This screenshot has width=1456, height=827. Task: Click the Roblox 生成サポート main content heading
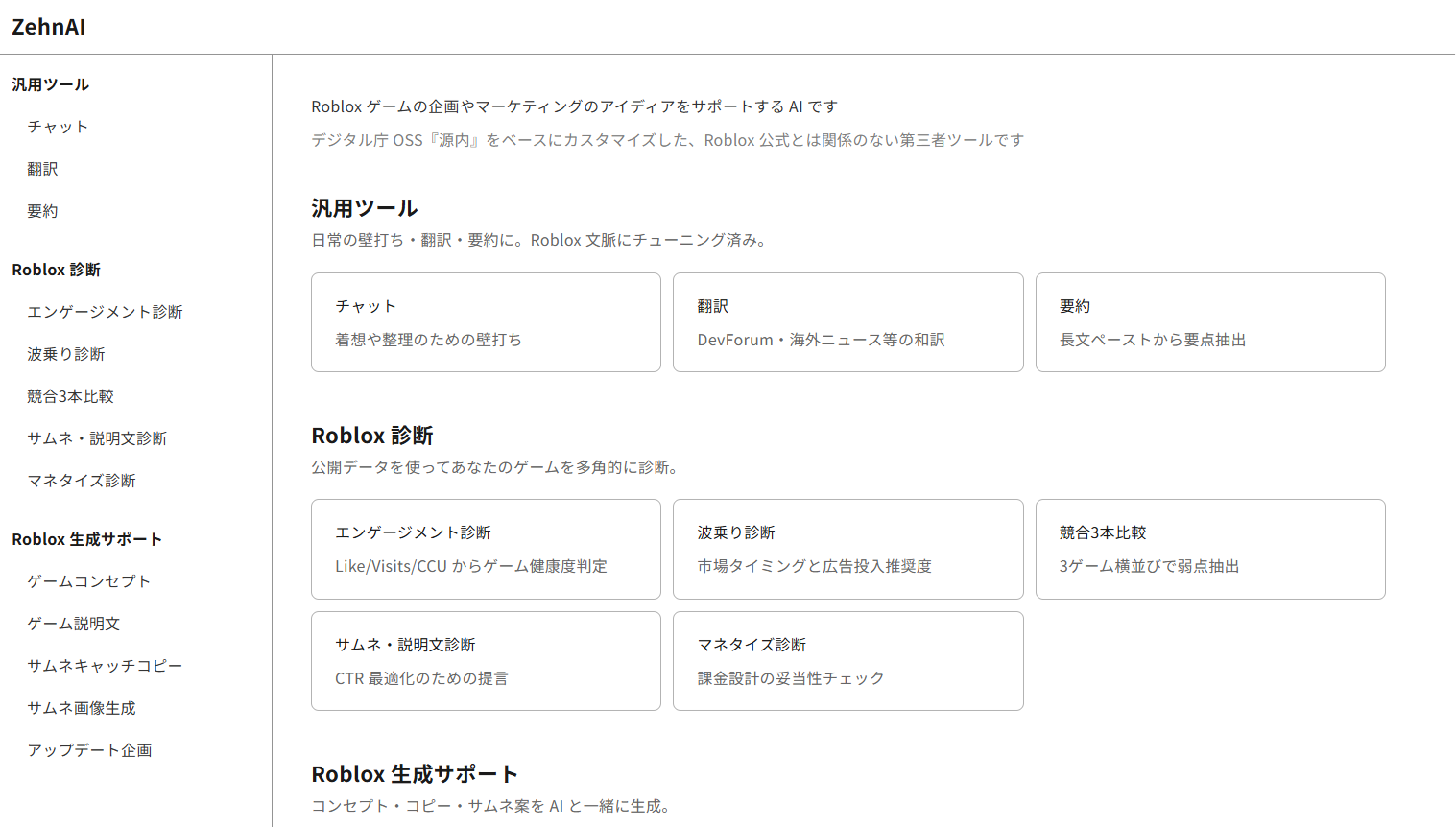(415, 774)
